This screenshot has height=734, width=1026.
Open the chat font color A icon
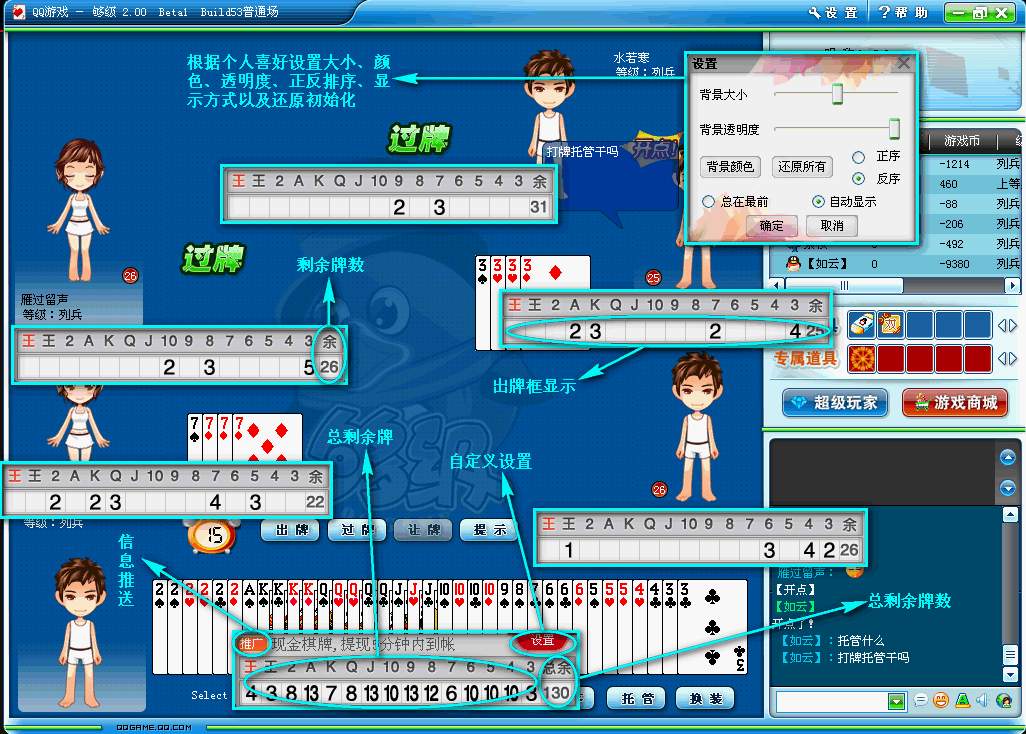962,701
